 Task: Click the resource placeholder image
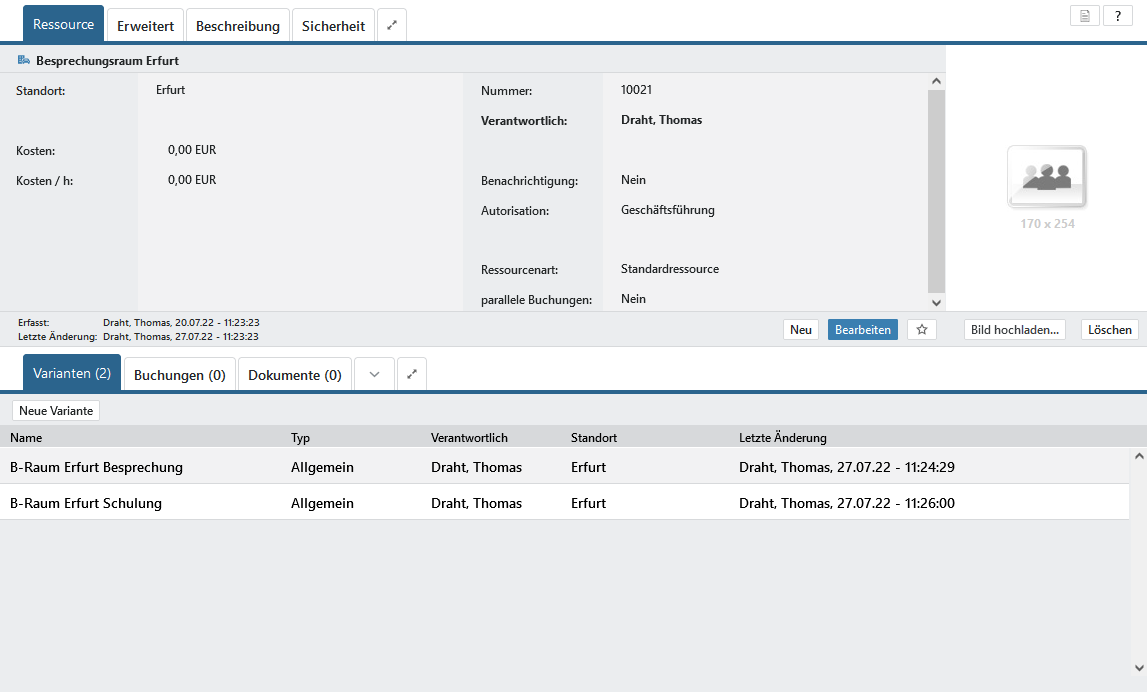click(x=1047, y=178)
